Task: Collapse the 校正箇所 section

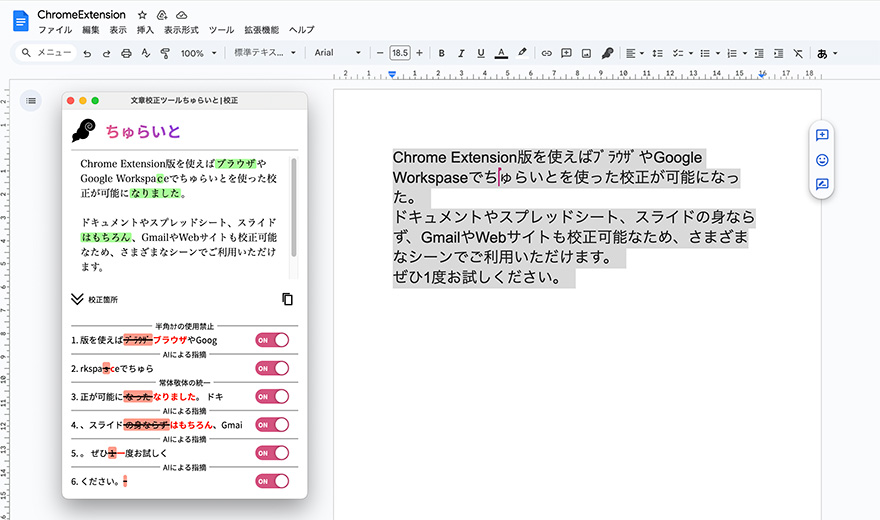Action: tap(77, 299)
